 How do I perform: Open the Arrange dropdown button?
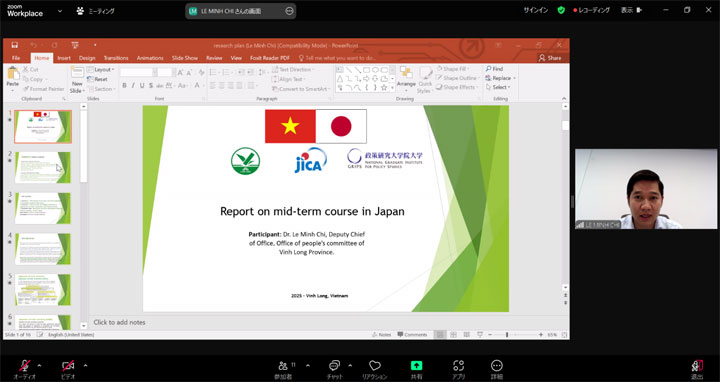[406, 78]
